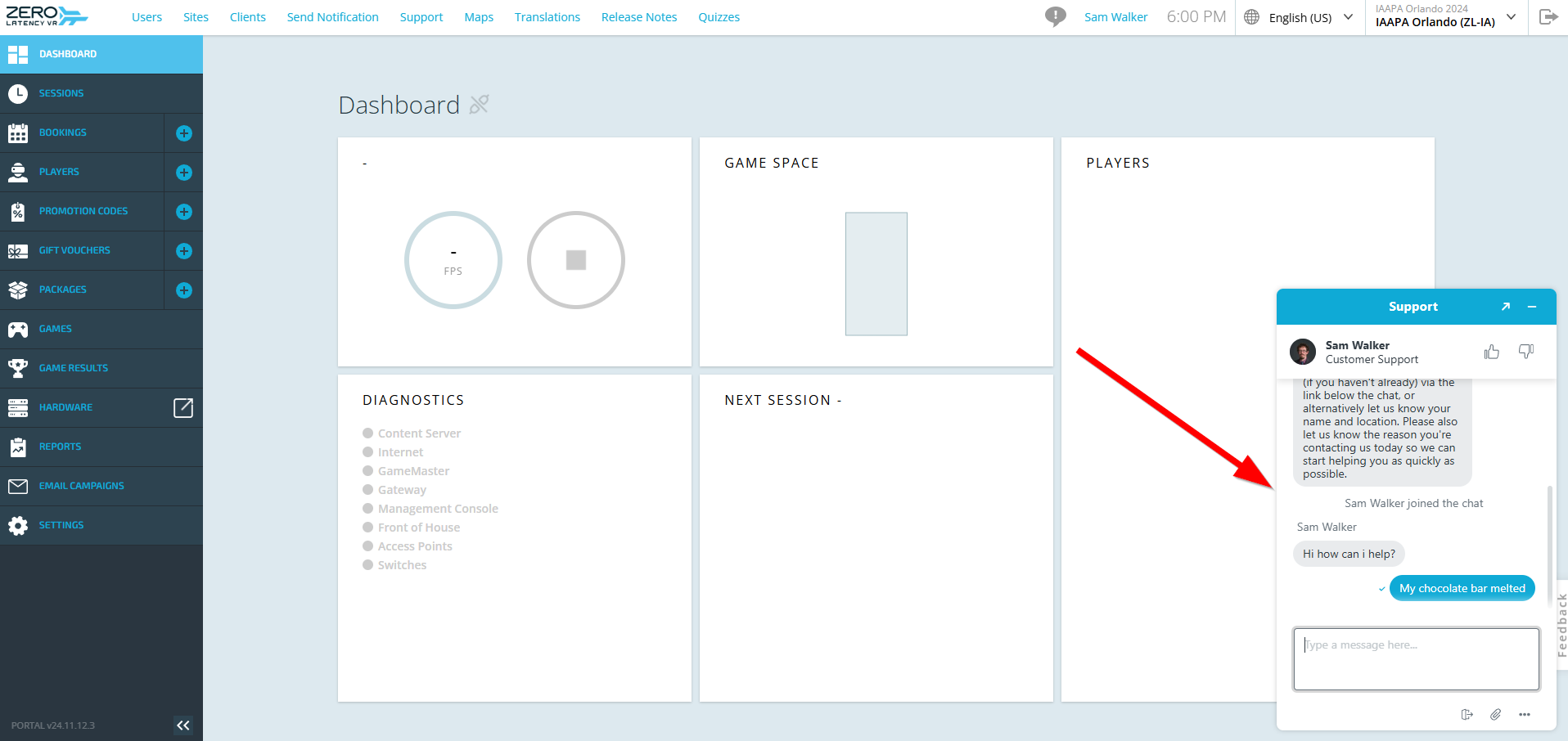
Task: Rate the chat with thumbs down
Action: 1526,352
